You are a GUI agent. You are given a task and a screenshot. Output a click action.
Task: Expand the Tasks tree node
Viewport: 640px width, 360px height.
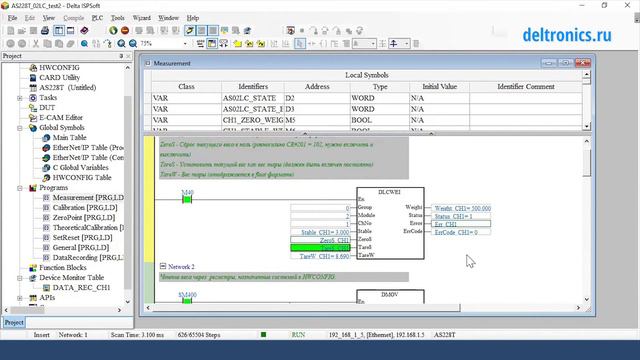(x=20, y=98)
